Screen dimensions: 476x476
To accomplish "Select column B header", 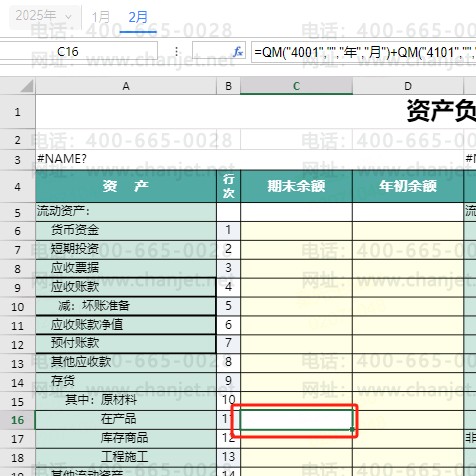I will (228, 86).
